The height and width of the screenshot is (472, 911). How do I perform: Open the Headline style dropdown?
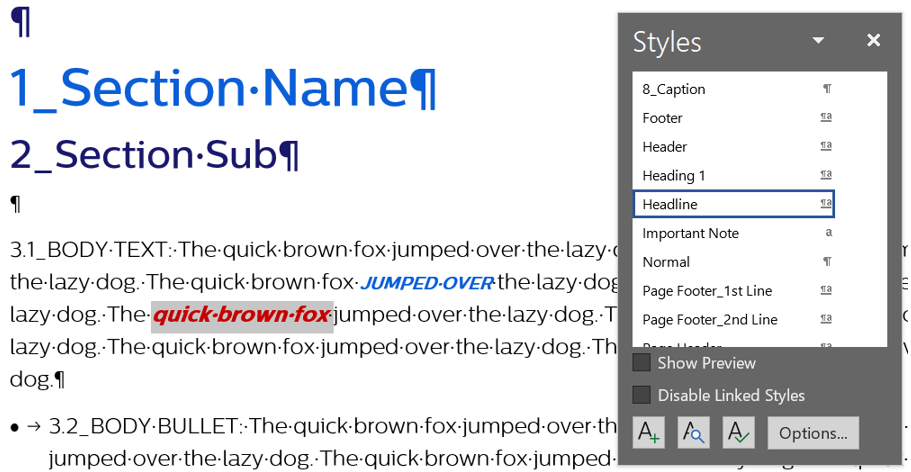pyautogui.click(x=826, y=204)
